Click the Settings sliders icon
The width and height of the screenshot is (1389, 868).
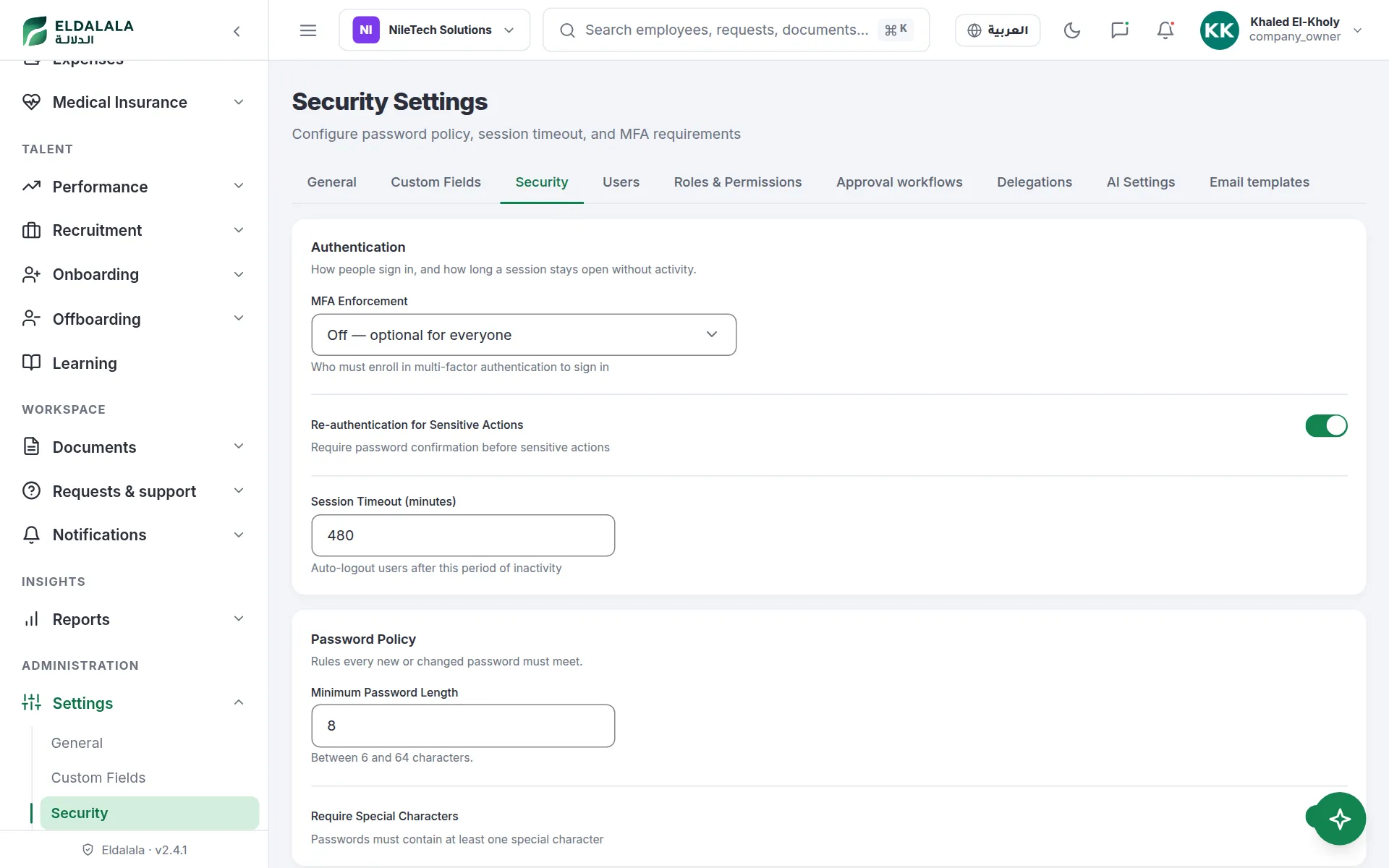tap(31, 703)
